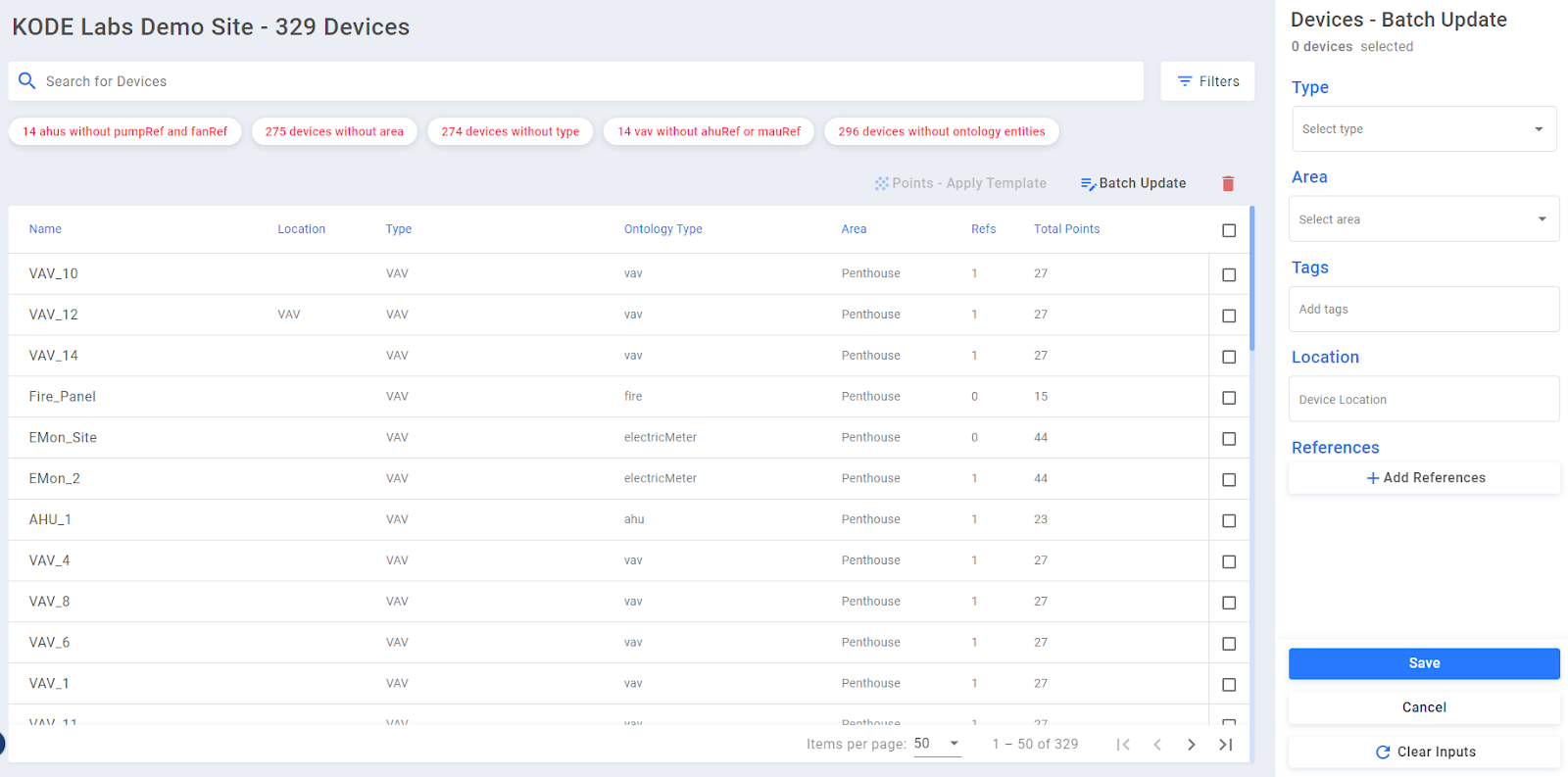Go to first page of results
Image resolution: width=1568 pixels, height=777 pixels.
(x=1123, y=745)
